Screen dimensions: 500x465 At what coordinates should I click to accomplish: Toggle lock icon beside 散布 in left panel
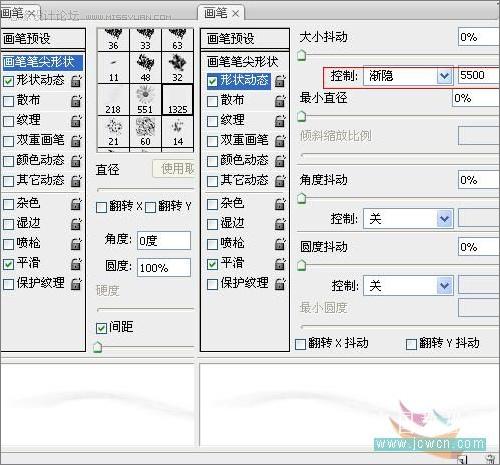point(76,101)
